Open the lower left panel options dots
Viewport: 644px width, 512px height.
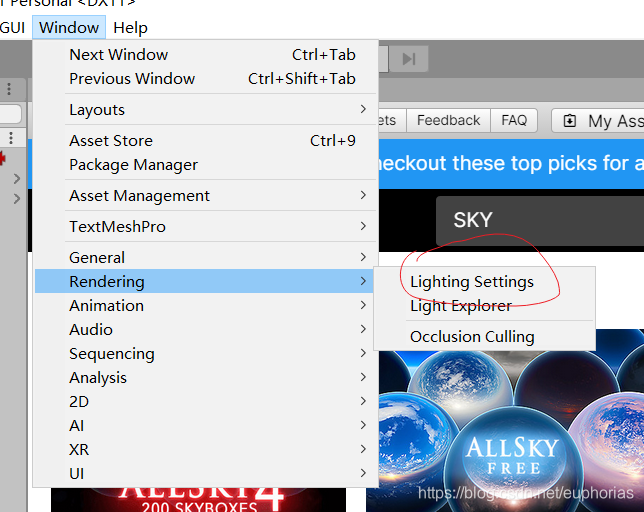(x=11, y=138)
